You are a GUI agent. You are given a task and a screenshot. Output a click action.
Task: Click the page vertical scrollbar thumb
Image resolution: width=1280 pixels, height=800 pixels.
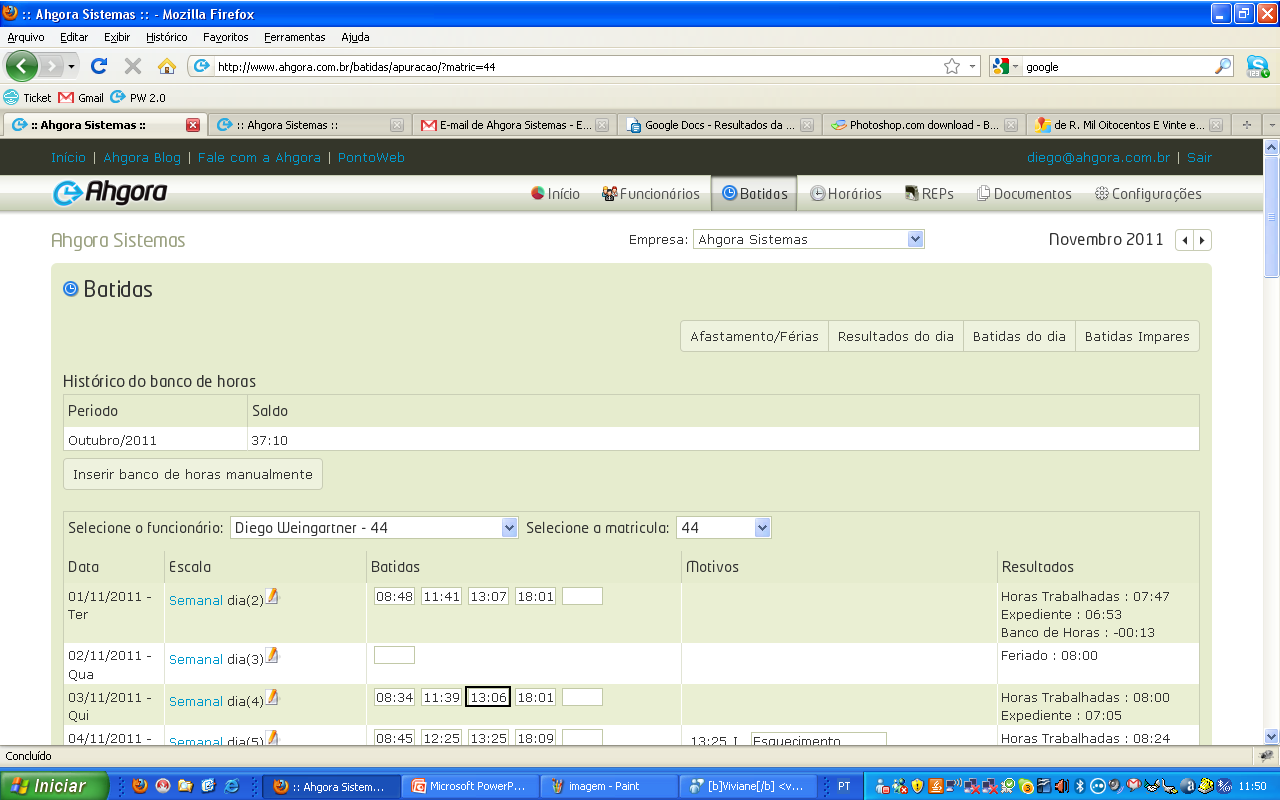point(1271,215)
